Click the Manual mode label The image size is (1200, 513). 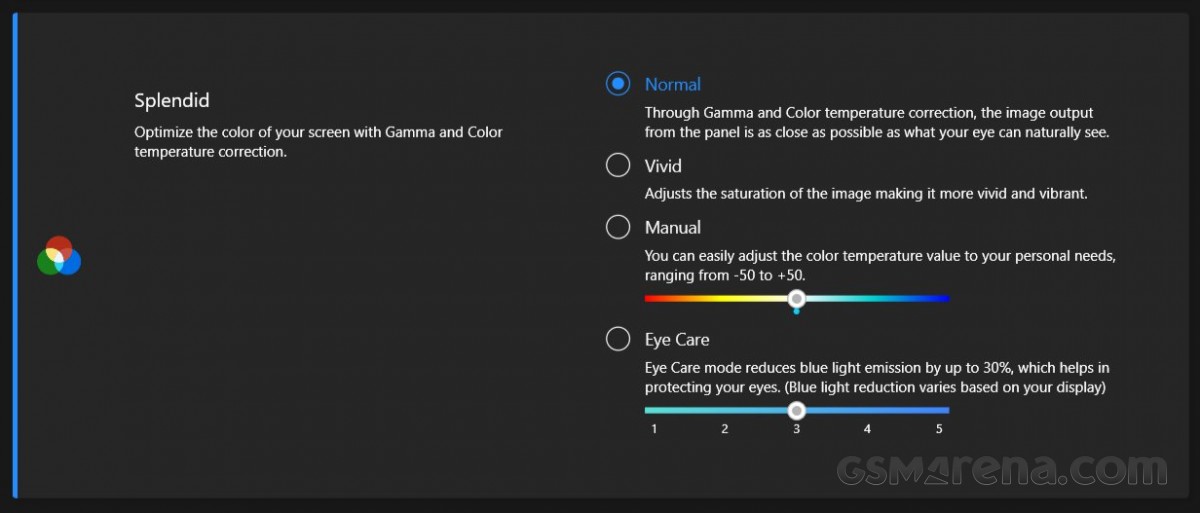coord(672,228)
